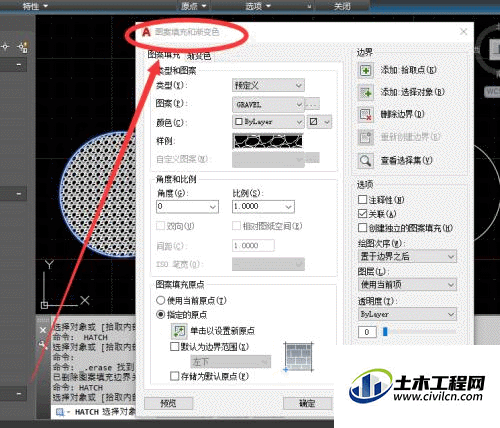Click the View Selections (查看选择集) label
This screenshot has height=428, width=500.
406,160
